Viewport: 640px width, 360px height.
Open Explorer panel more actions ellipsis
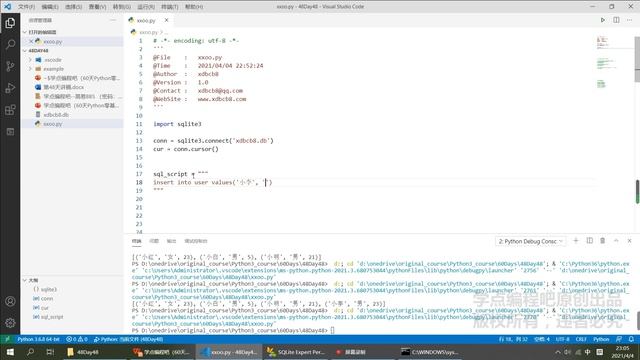point(113,20)
